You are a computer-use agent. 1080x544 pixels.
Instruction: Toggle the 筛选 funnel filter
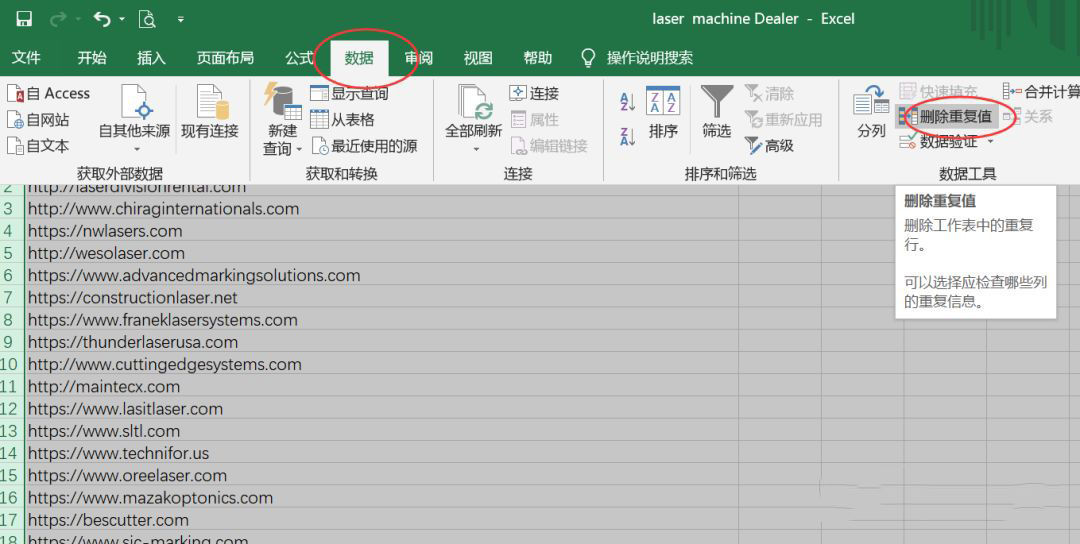click(x=716, y=112)
